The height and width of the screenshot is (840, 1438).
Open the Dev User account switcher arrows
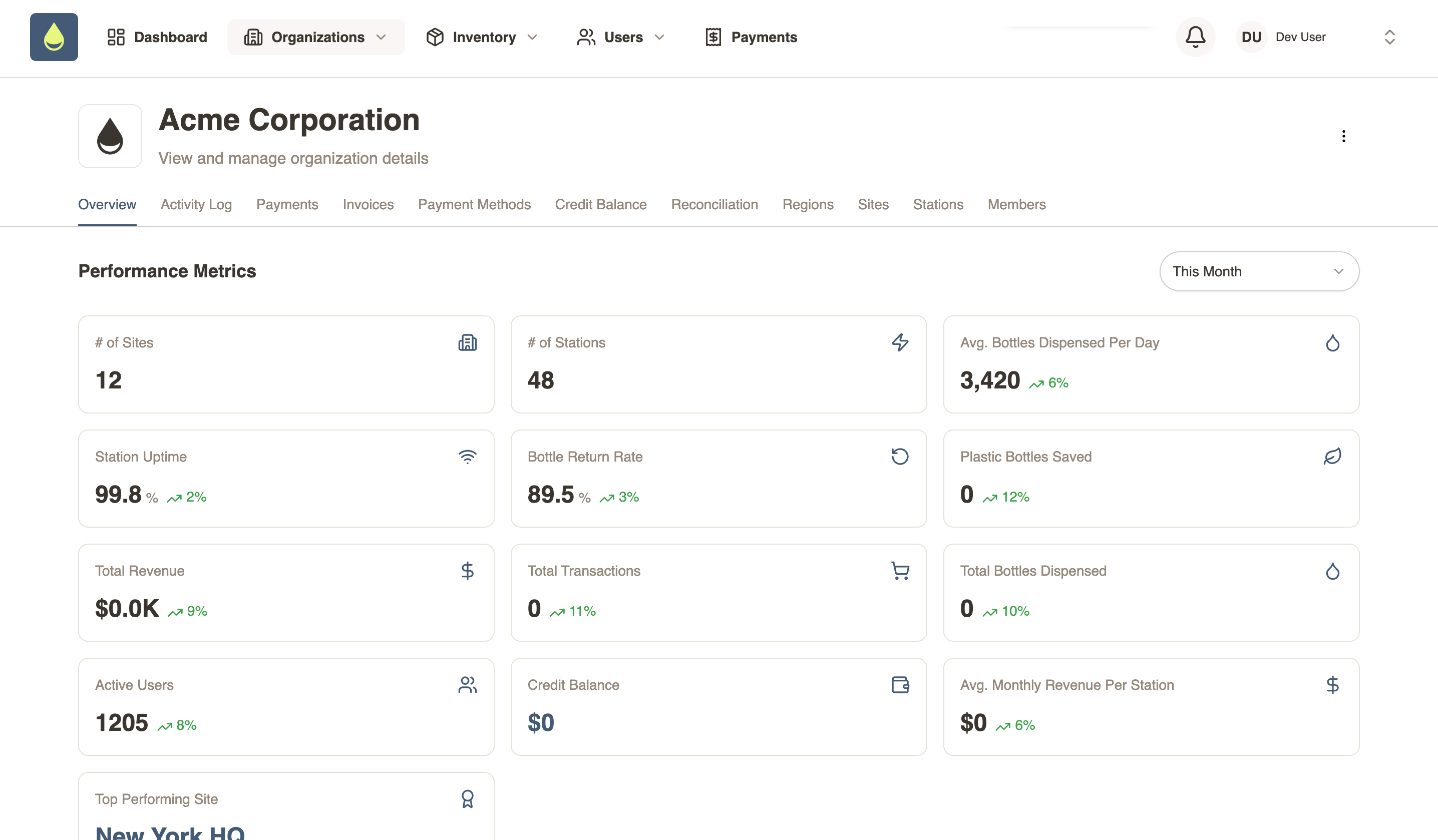point(1389,37)
